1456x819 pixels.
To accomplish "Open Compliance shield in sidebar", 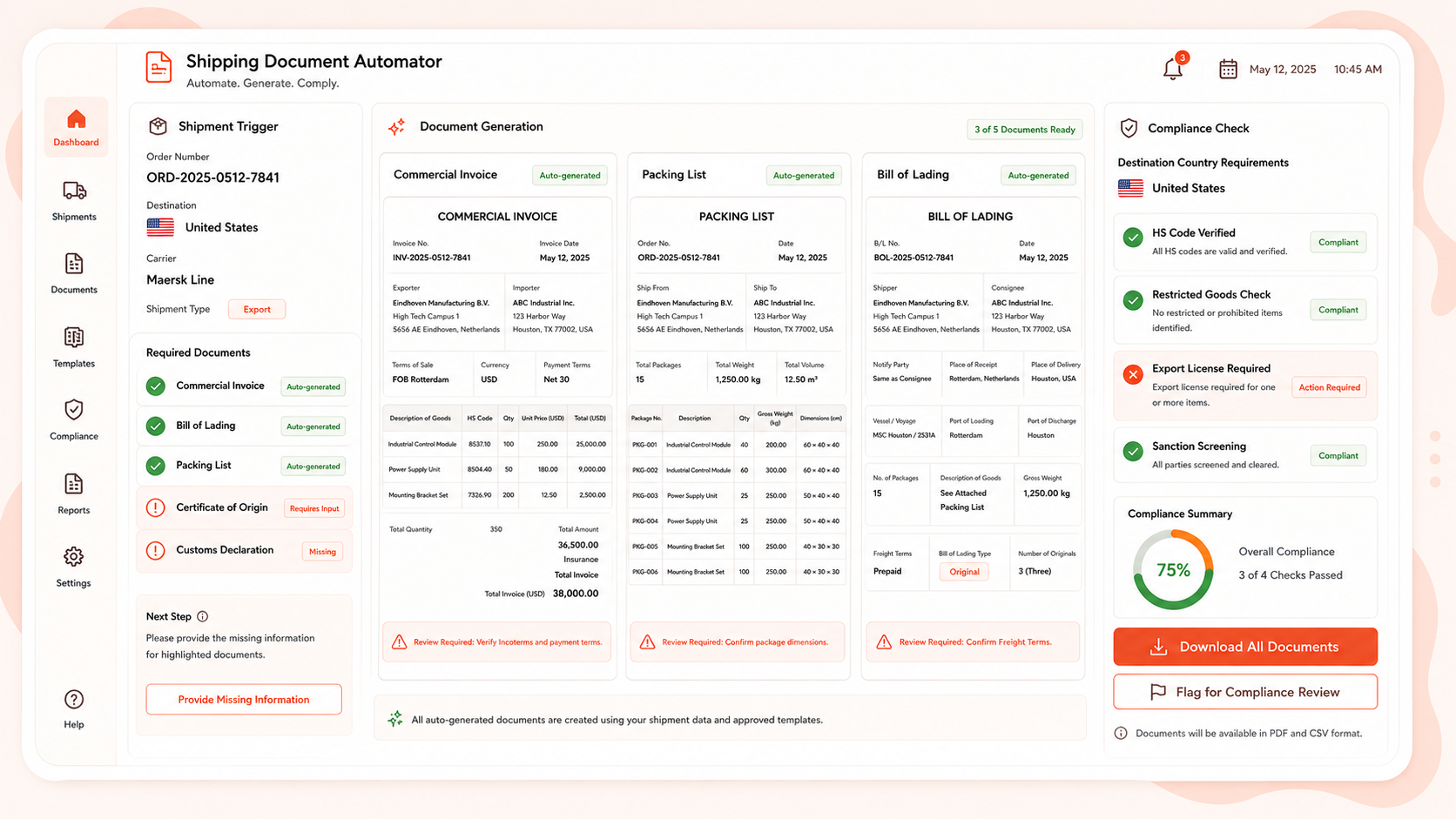I will coord(74,410).
